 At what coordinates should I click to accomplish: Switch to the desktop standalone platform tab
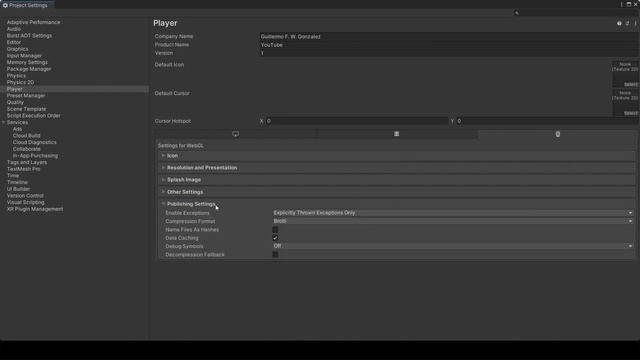(236, 134)
